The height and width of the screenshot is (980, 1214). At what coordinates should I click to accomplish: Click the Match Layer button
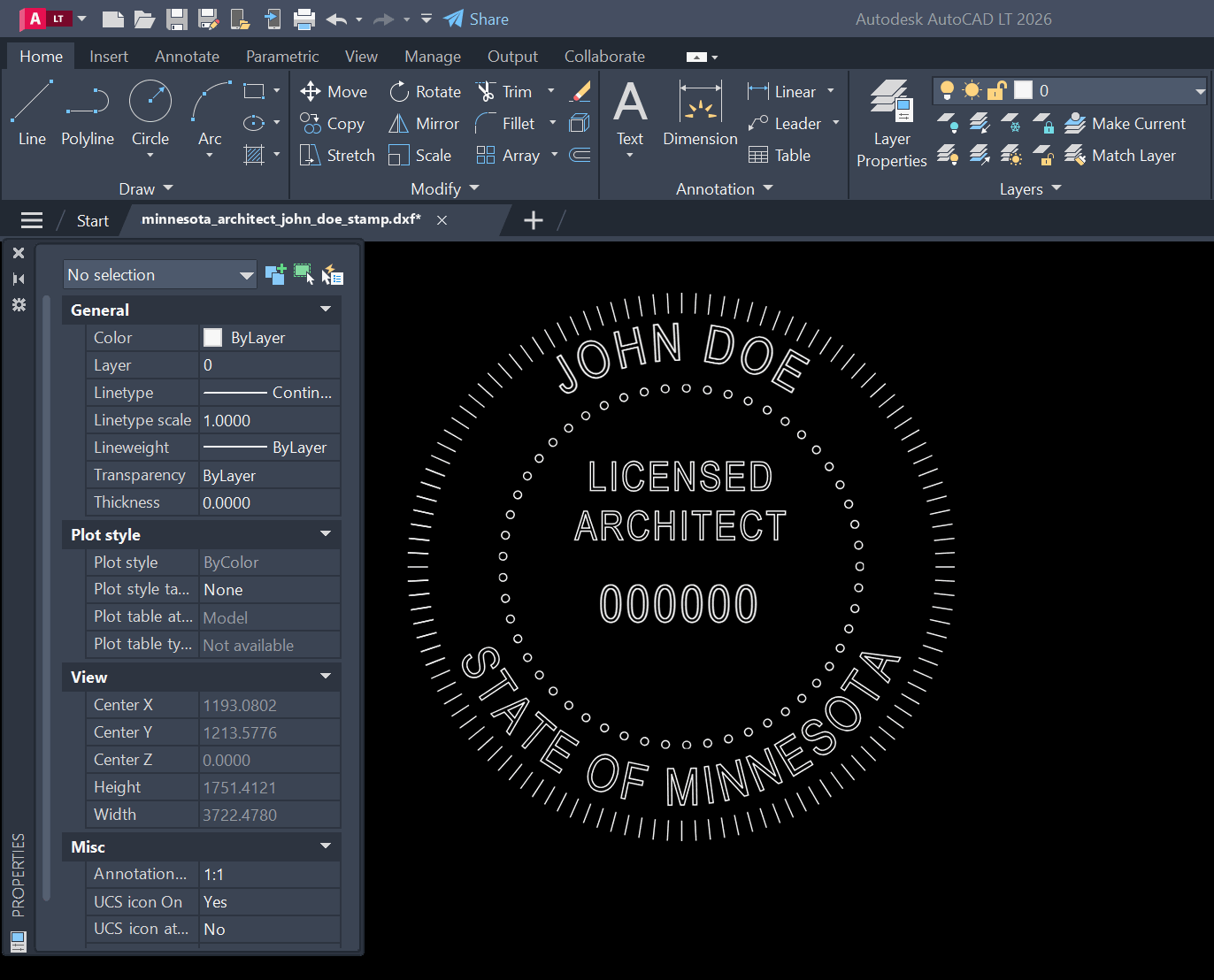pyautogui.click(x=1120, y=155)
